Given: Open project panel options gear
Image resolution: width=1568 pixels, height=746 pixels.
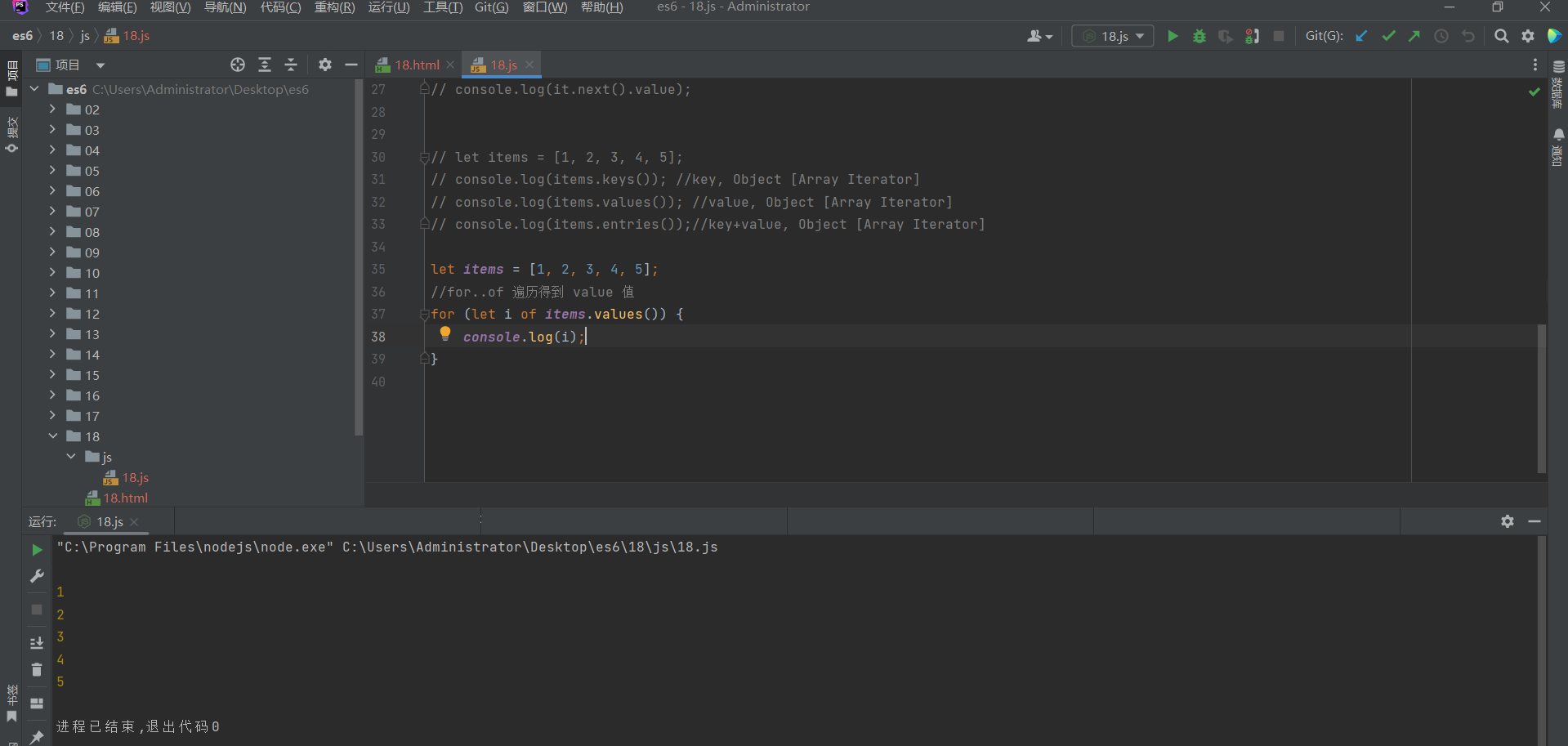Looking at the screenshot, I should [x=325, y=65].
